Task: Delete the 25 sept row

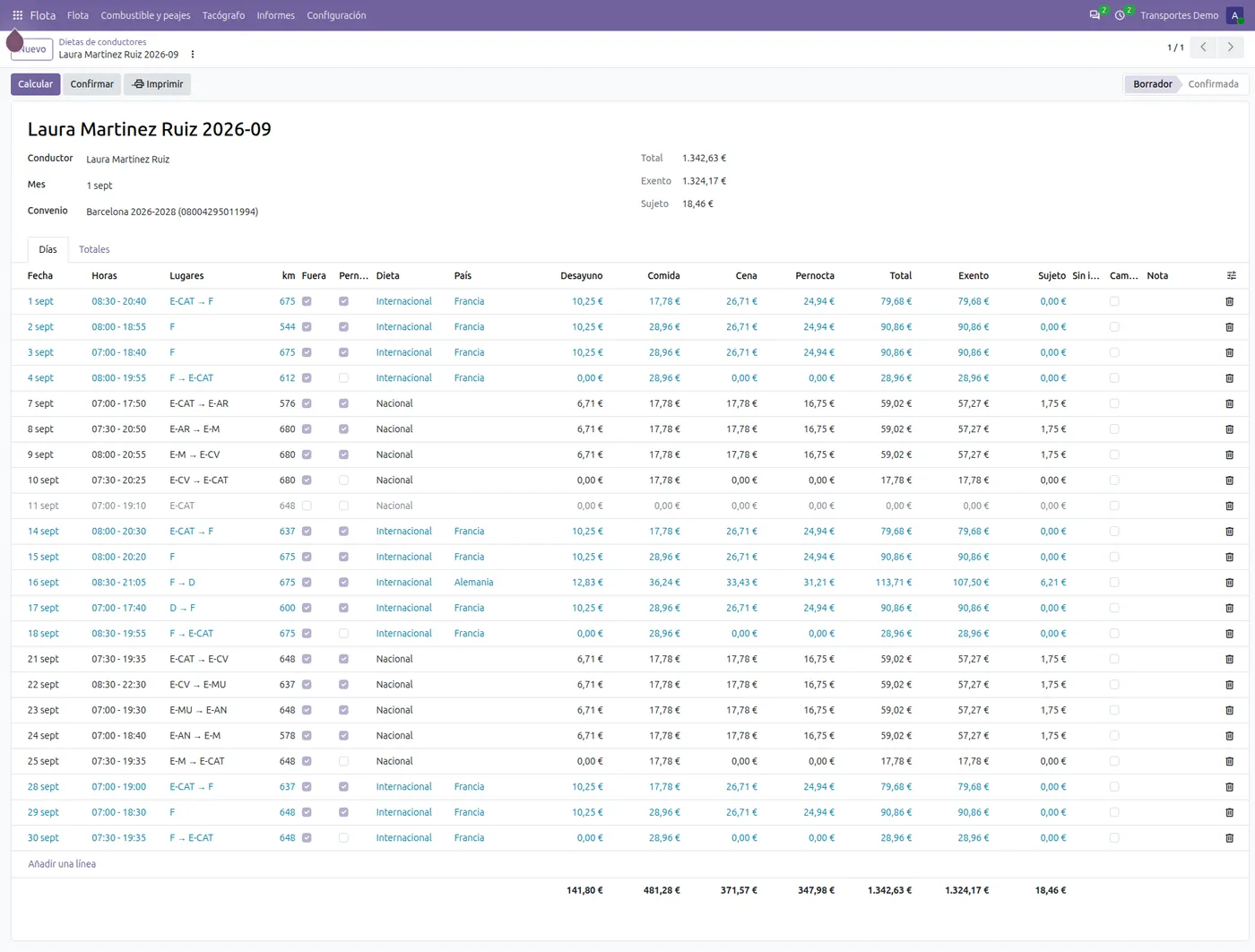Action: click(1229, 762)
